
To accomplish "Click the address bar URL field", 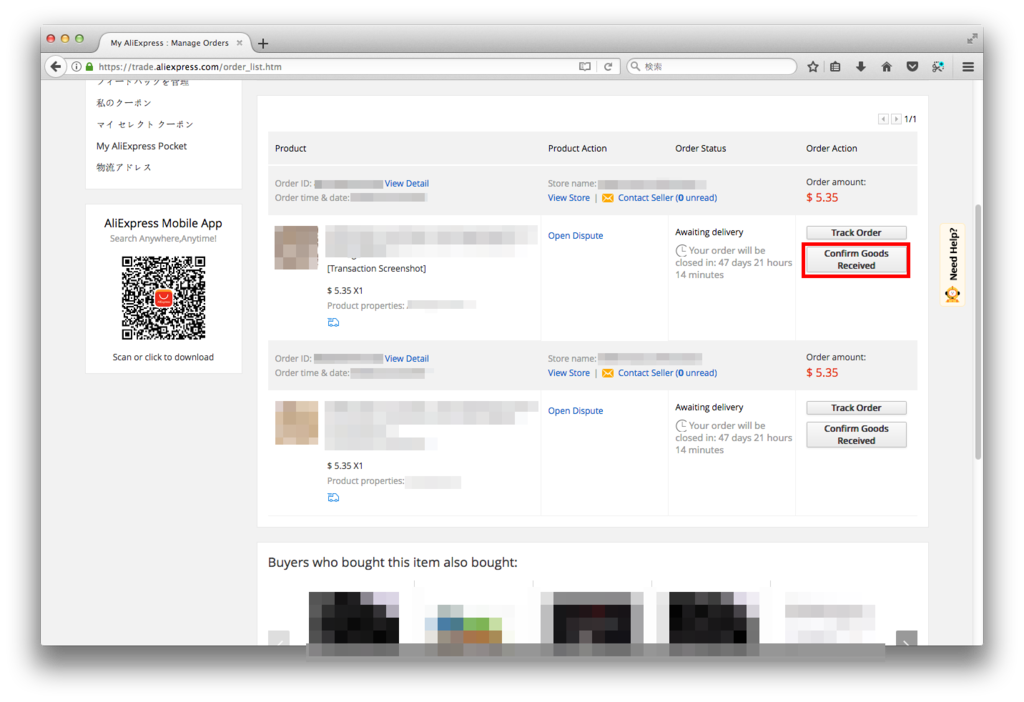I will pos(333,67).
